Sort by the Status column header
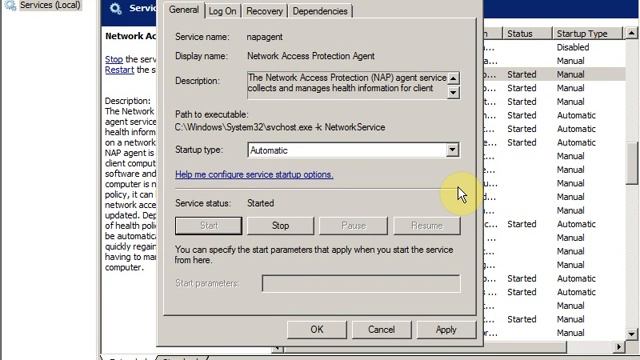Screen dimensions: 640x360 (x=527, y=33)
